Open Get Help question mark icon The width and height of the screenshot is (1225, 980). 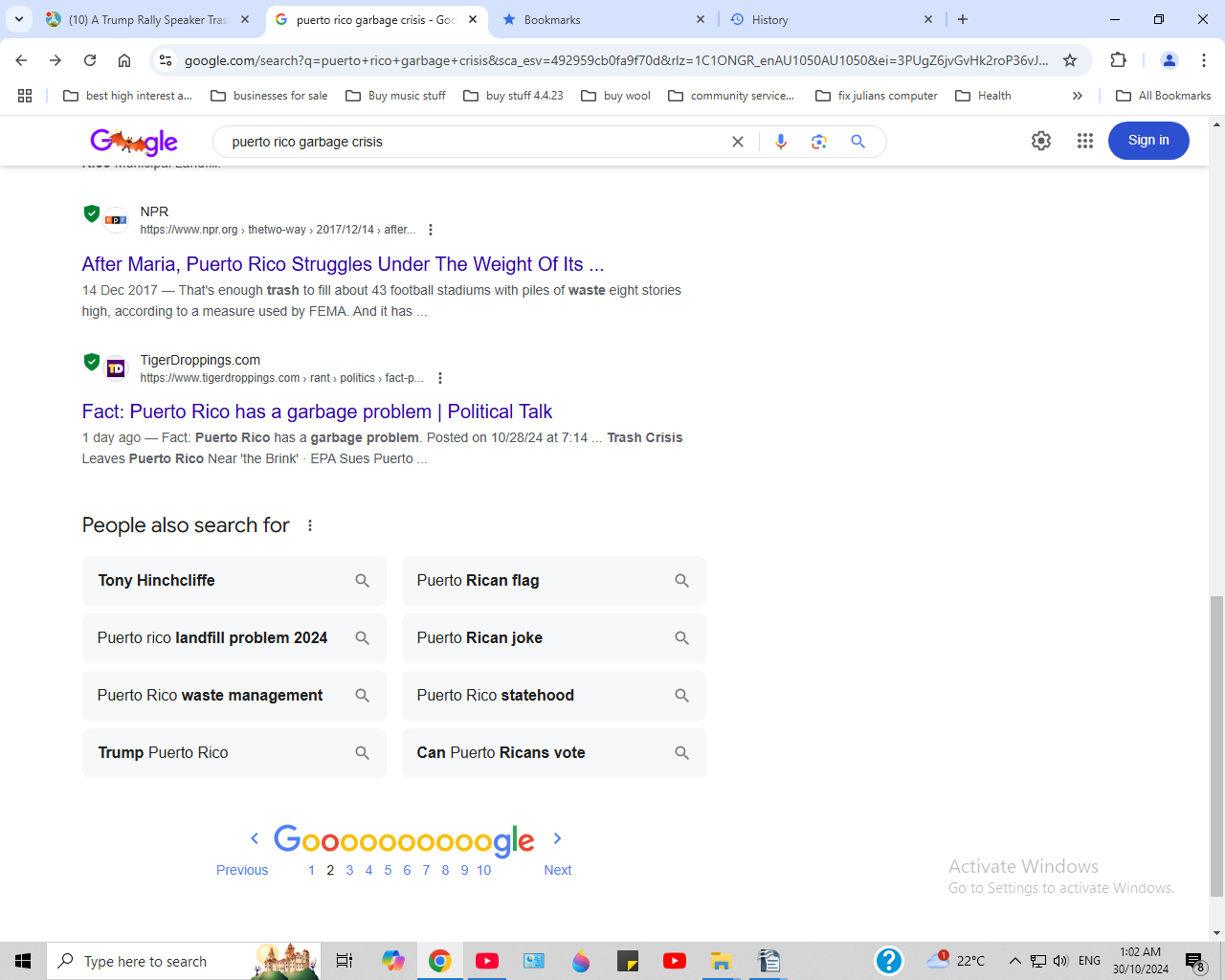click(x=889, y=960)
